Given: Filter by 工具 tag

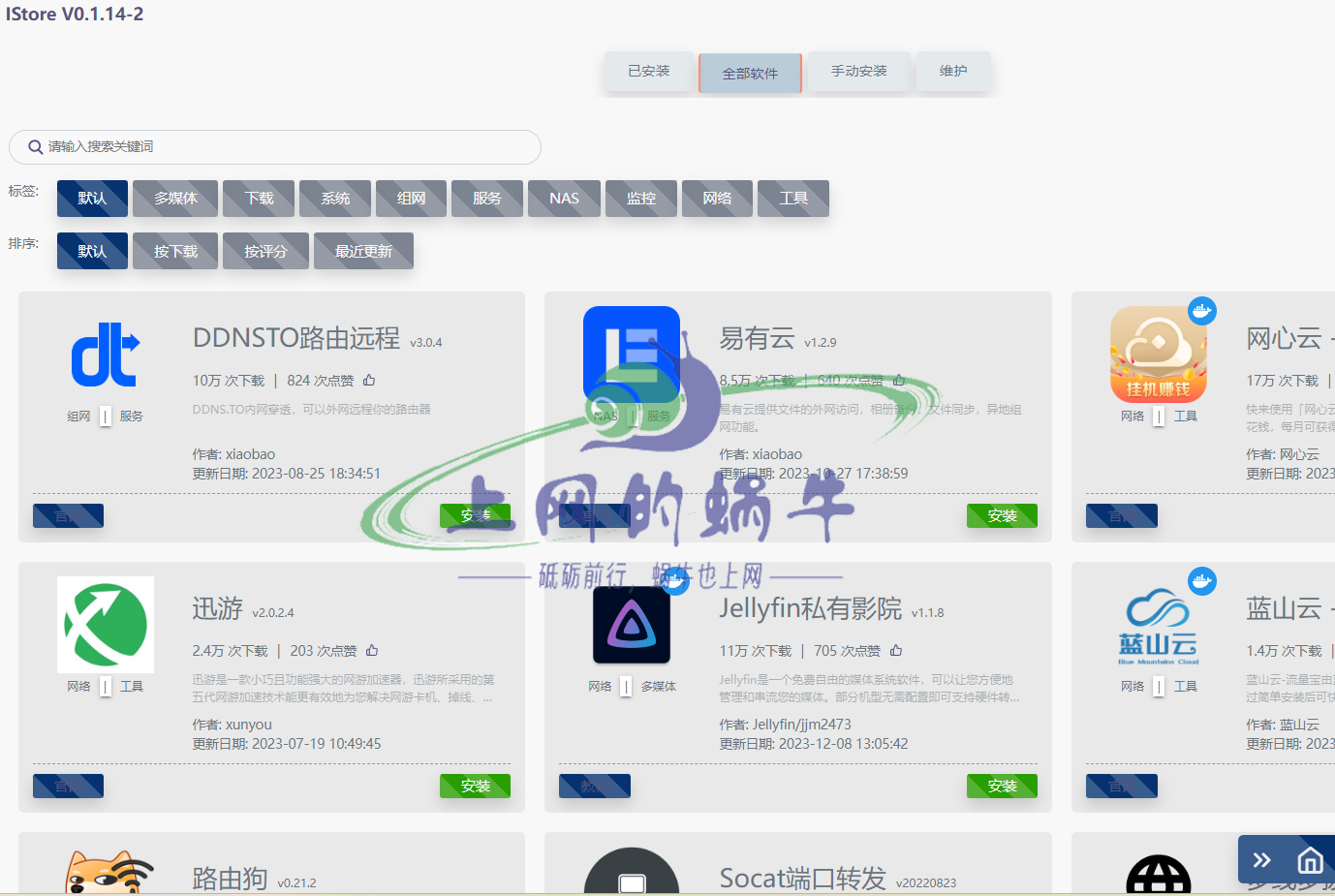Looking at the screenshot, I should coord(793,198).
